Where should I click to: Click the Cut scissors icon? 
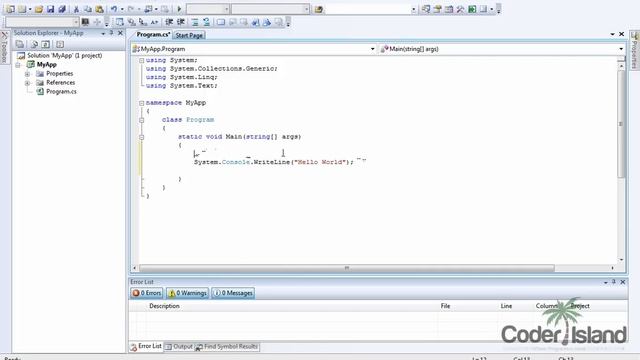coord(76,9)
